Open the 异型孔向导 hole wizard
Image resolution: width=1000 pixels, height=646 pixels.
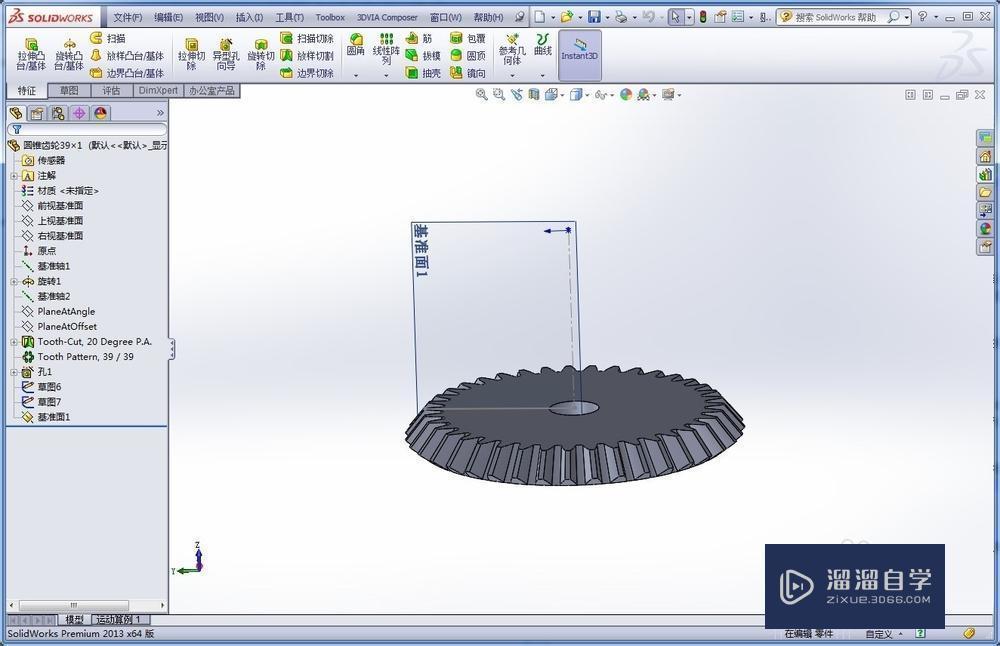pos(226,55)
